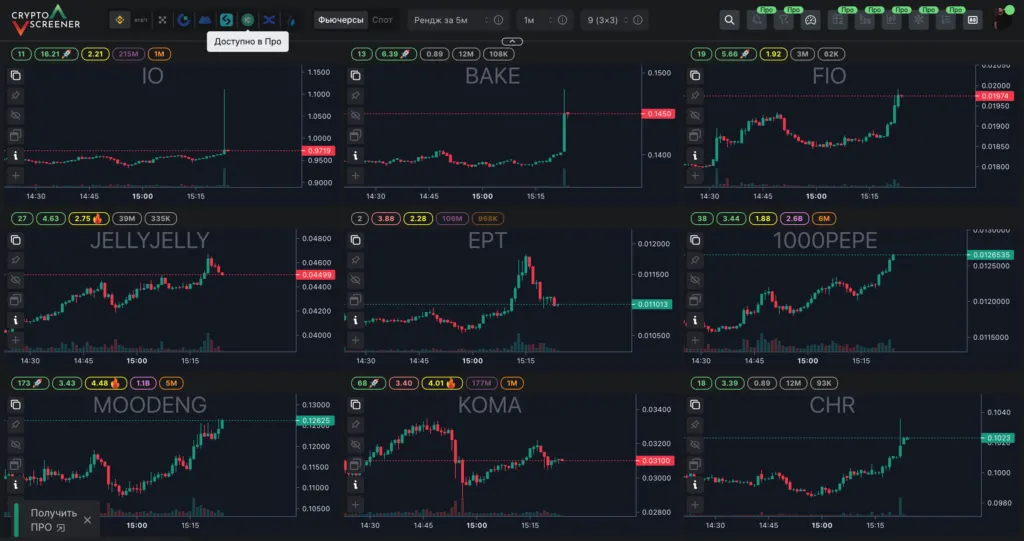Click the plus icon on CHR chart

[x=695, y=504]
